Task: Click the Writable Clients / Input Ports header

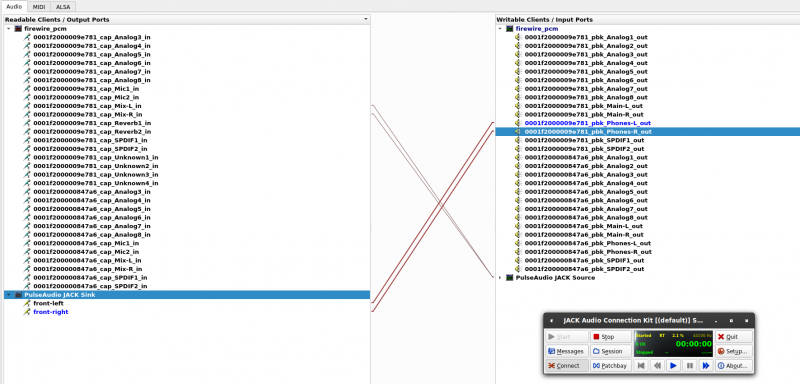Action: pyautogui.click(x=647, y=19)
